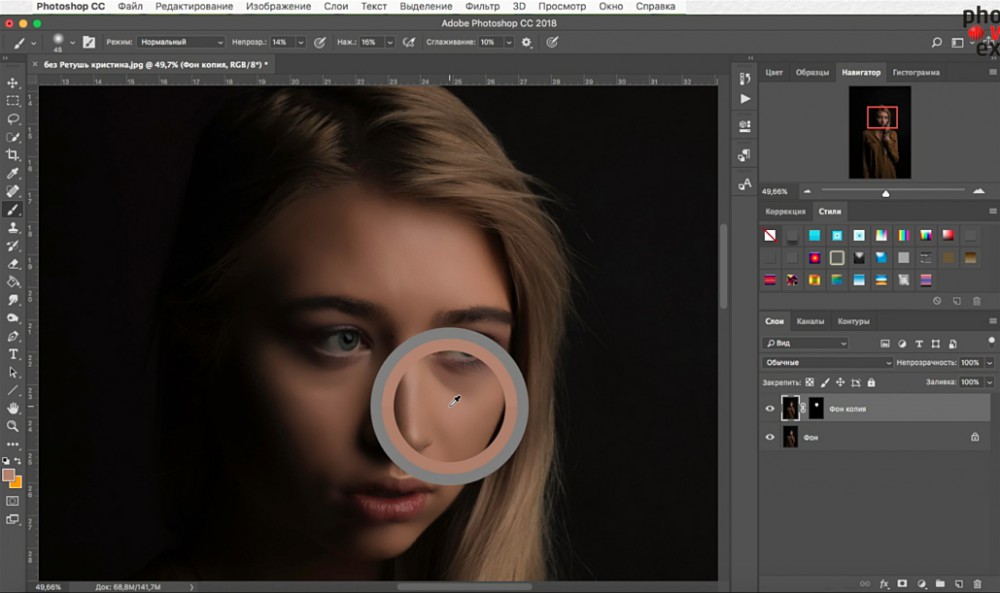Click the Непрозр. 14% value field
The height and width of the screenshot is (593, 1000).
tap(282, 42)
